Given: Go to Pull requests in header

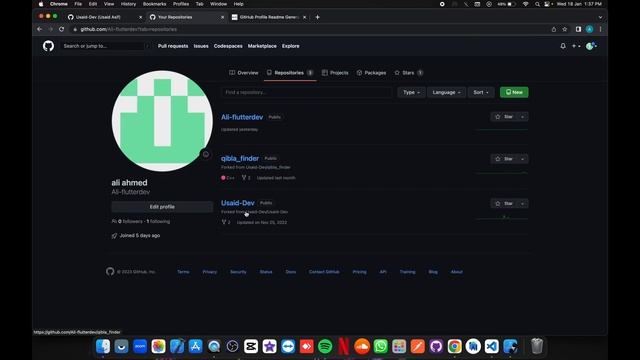Looking at the screenshot, I should coord(173,46).
